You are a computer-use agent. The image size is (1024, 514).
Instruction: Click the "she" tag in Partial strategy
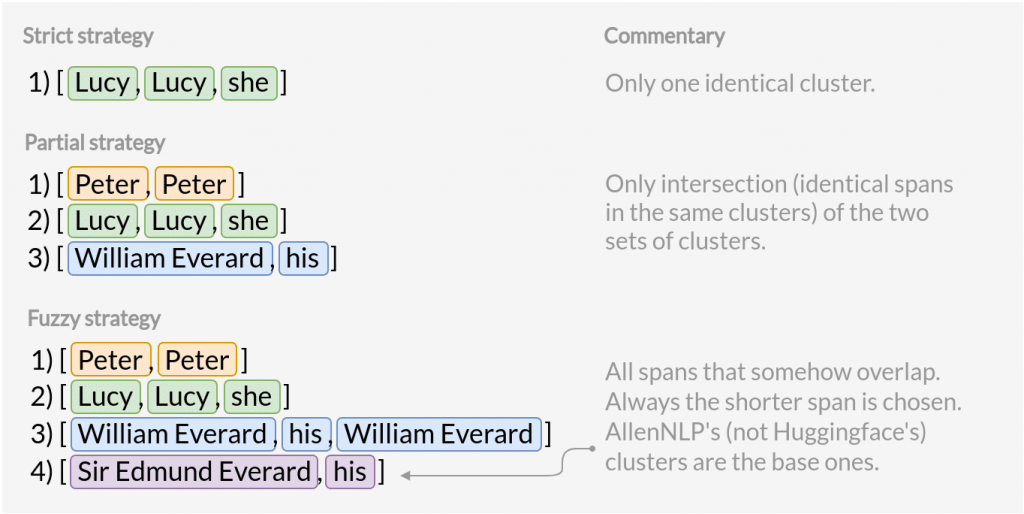point(248,221)
